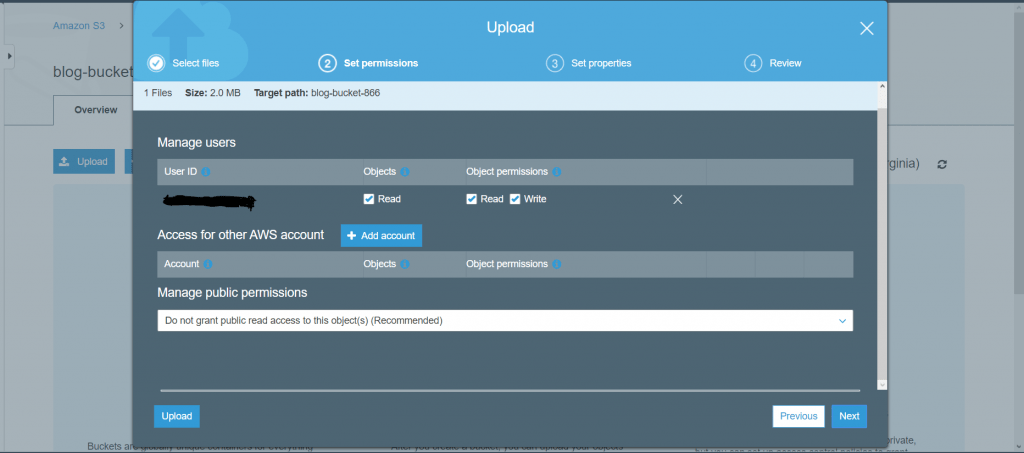Click info icon beside Objects in Manage users
Viewport: 1024px width, 453px height.
(405, 172)
